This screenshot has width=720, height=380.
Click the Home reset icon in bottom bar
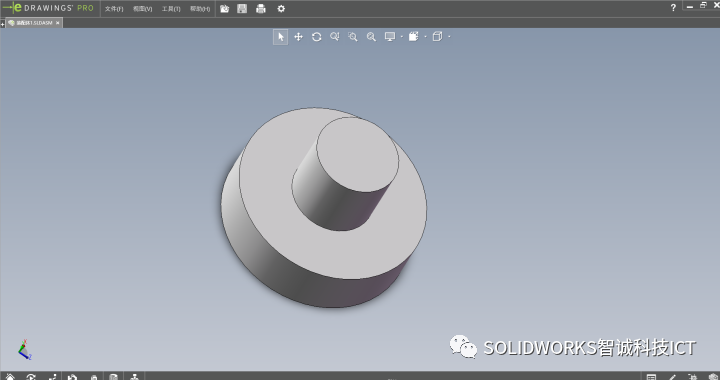[x=10, y=377]
